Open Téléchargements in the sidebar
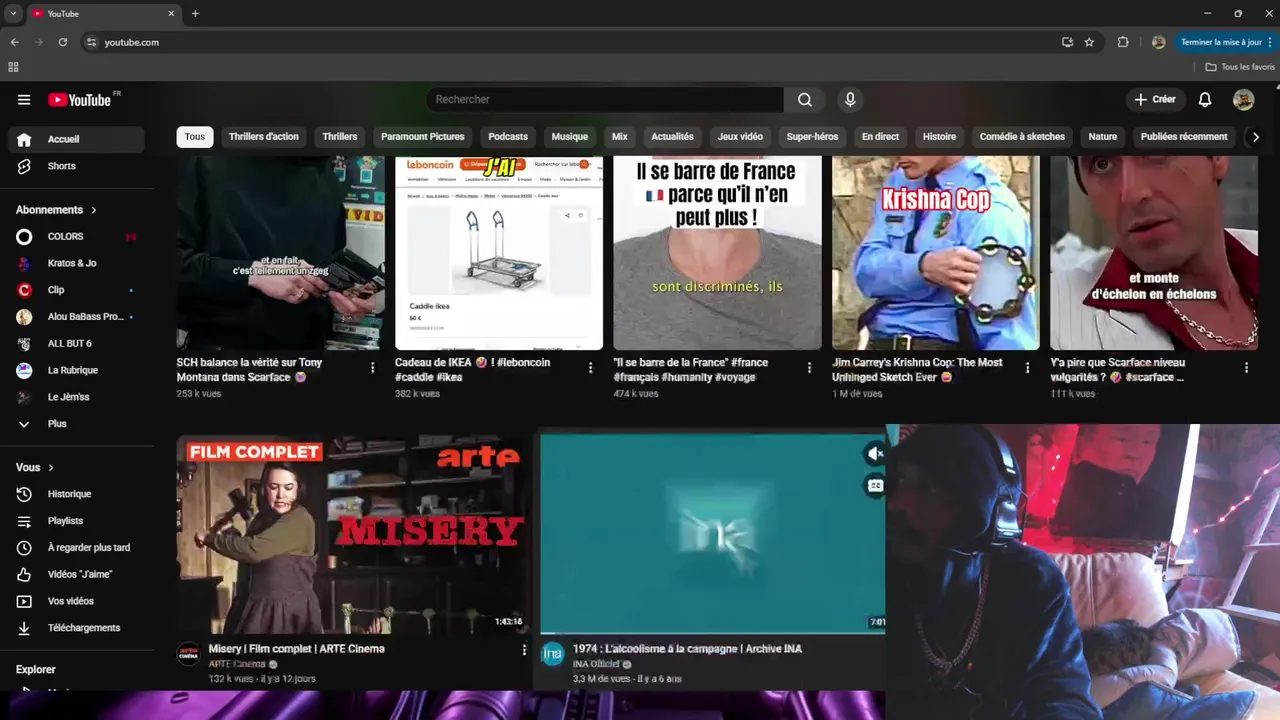1280x720 pixels. click(x=76, y=628)
